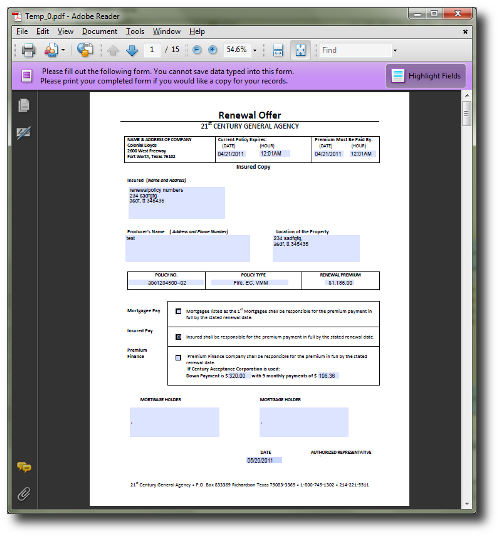The width and height of the screenshot is (500, 537).
Task: Click the Adobe Reader title bar PDF icon
Action: click(x=17, y=16)
